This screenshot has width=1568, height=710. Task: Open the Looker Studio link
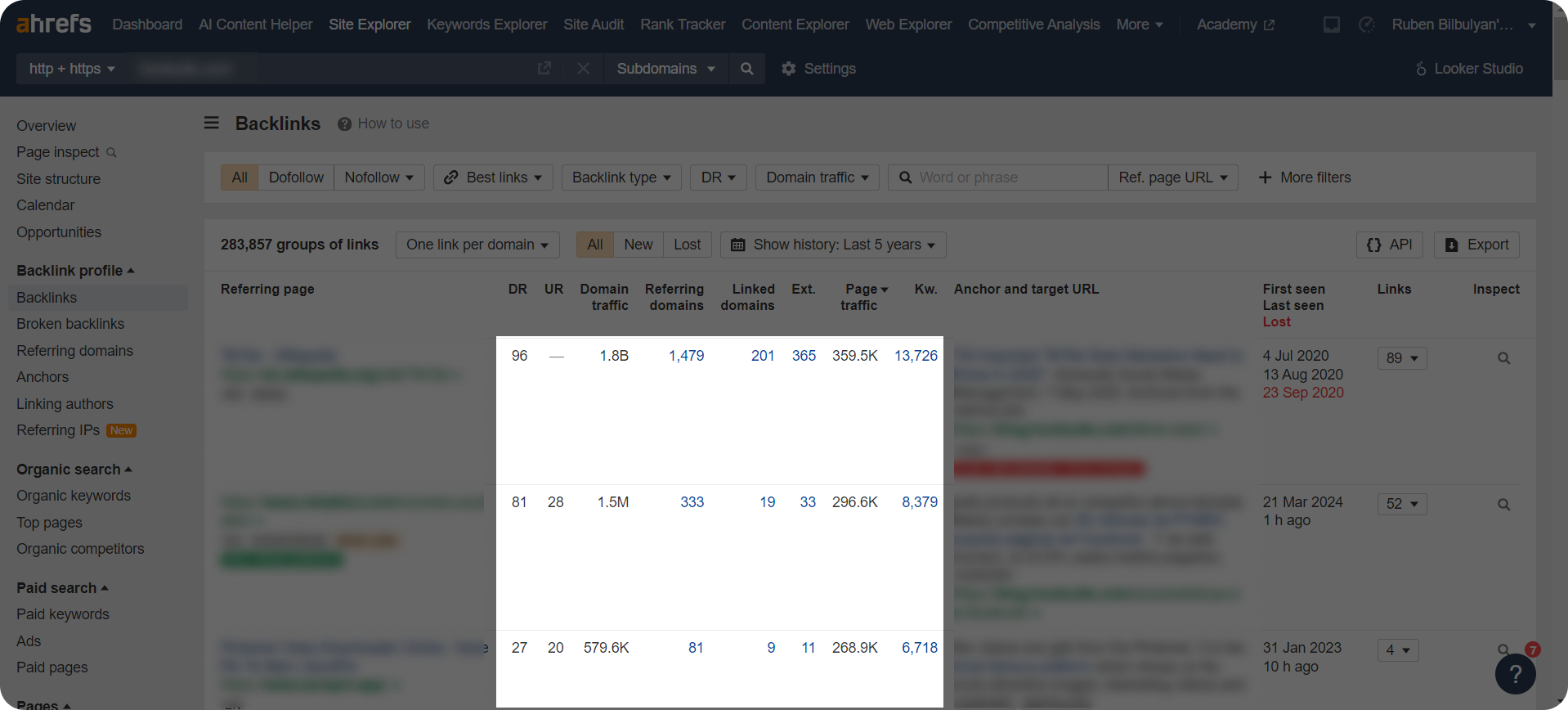pos(1469,69)
